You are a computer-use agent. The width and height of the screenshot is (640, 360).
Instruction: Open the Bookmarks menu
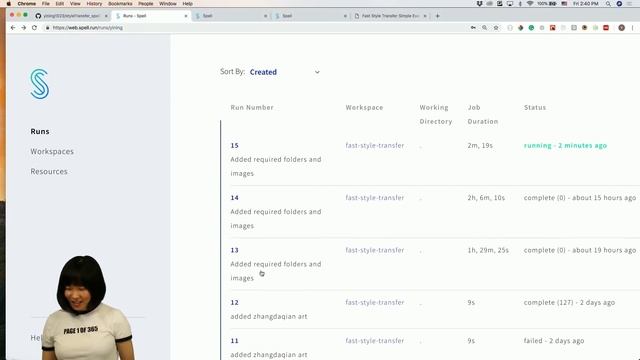(x=120, y=4)
